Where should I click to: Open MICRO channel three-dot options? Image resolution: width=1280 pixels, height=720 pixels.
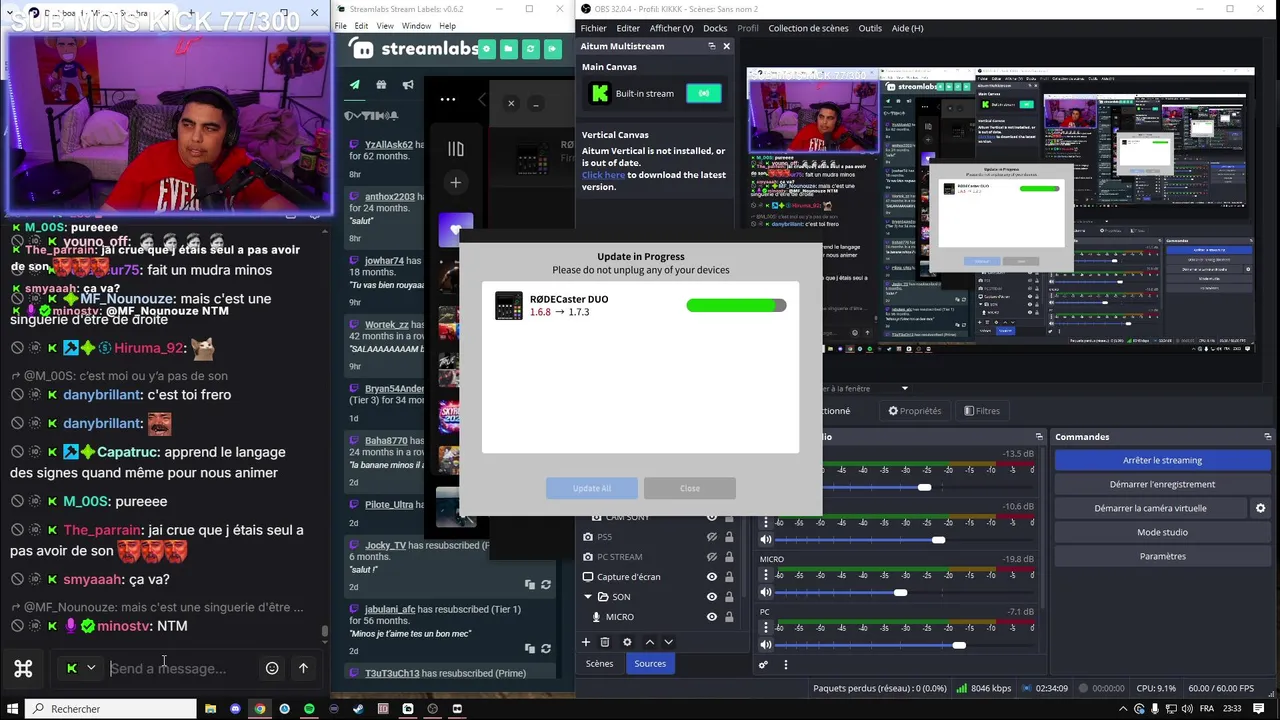click(766, 575)
